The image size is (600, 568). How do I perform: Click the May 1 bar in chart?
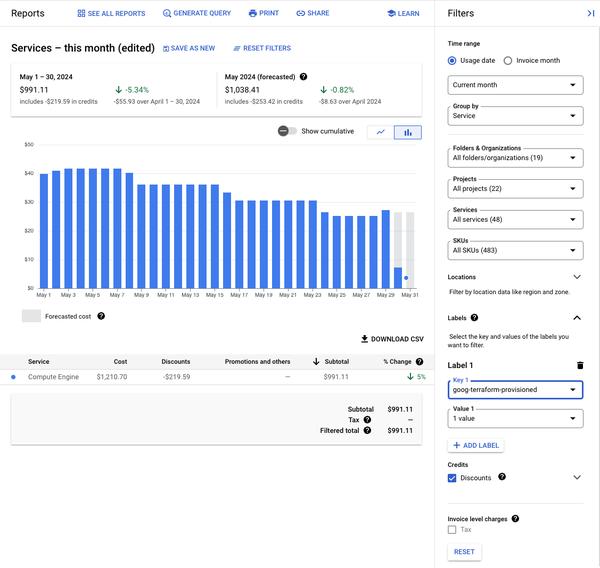pos(44,231)
